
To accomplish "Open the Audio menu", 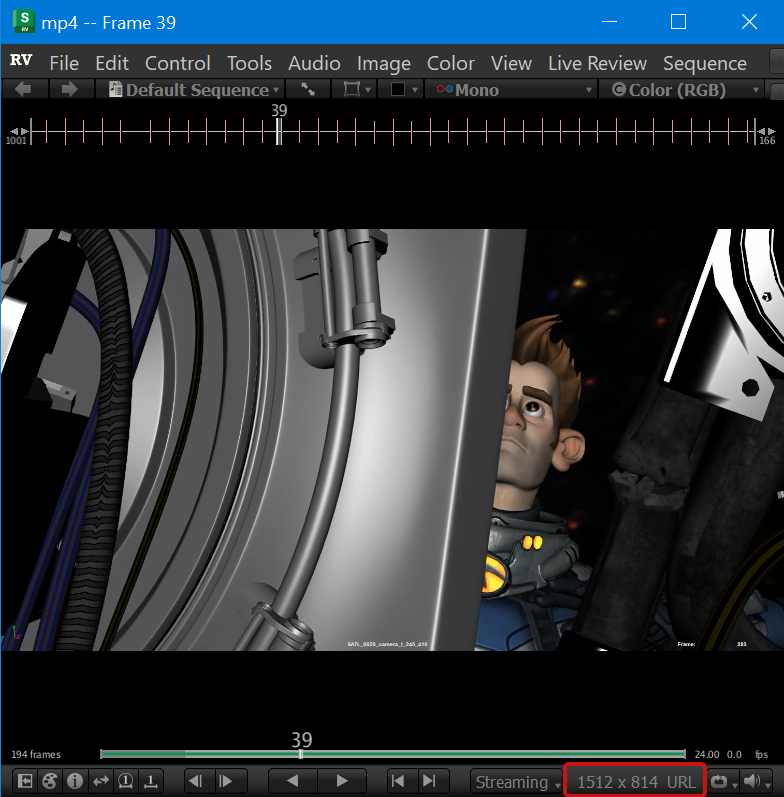I will (x=314, y=64).
